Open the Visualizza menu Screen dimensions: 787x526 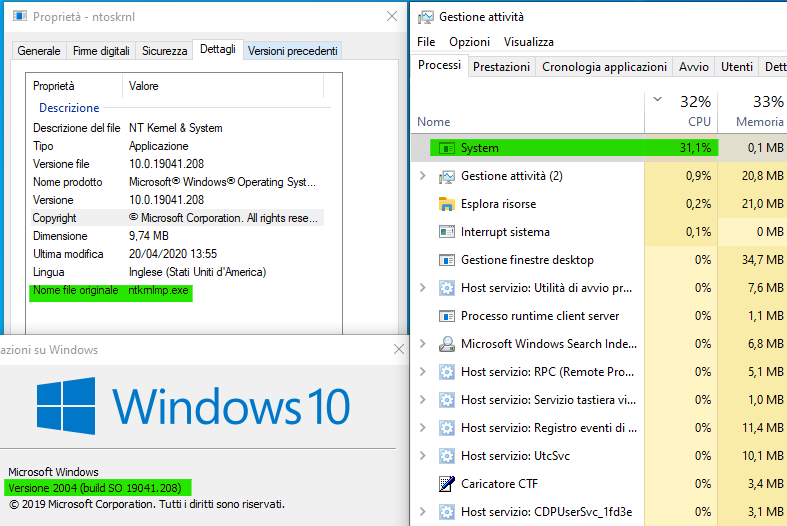(x=529, y=42)
